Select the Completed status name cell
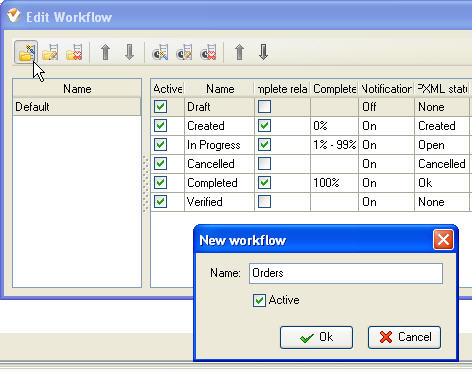The height and width of the screenshot is (372, 472). pos(219,183)
